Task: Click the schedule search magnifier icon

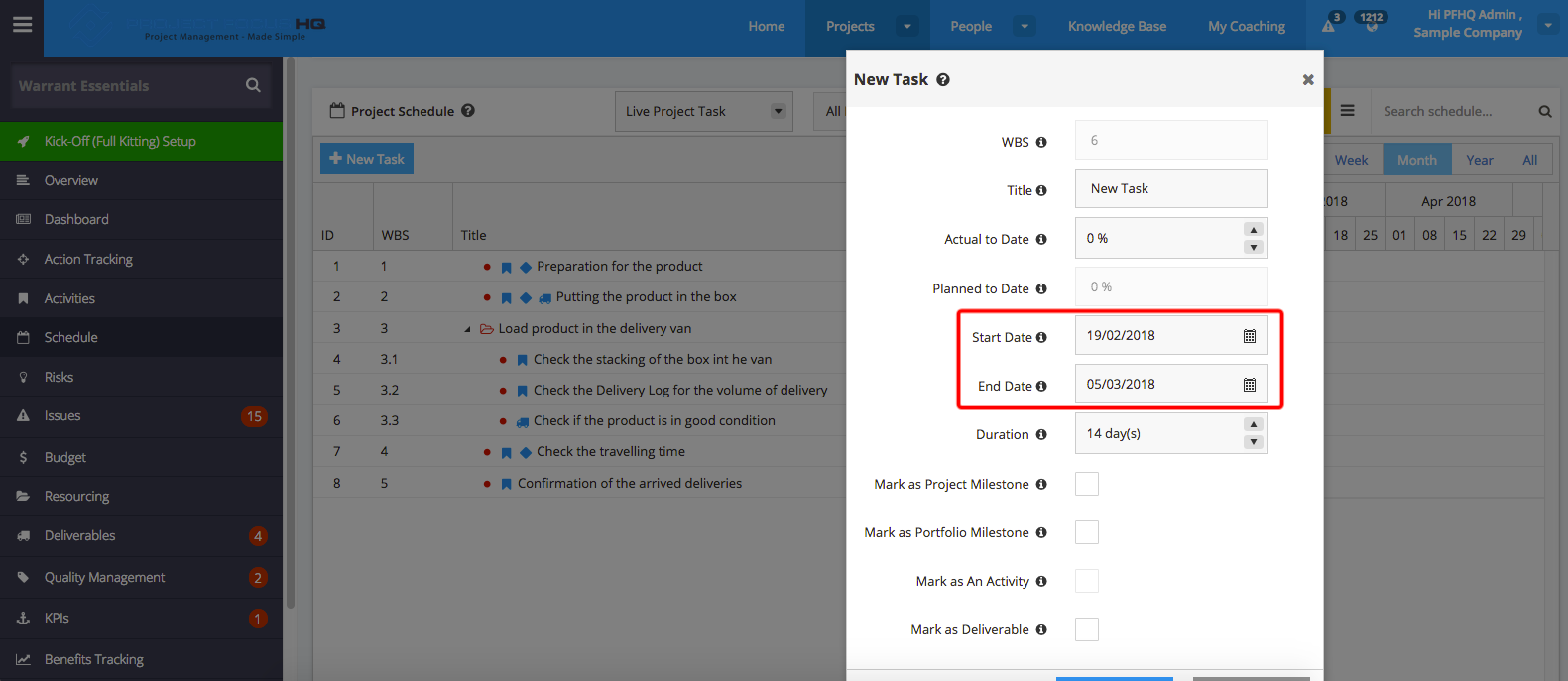Action: [1544, 111]
